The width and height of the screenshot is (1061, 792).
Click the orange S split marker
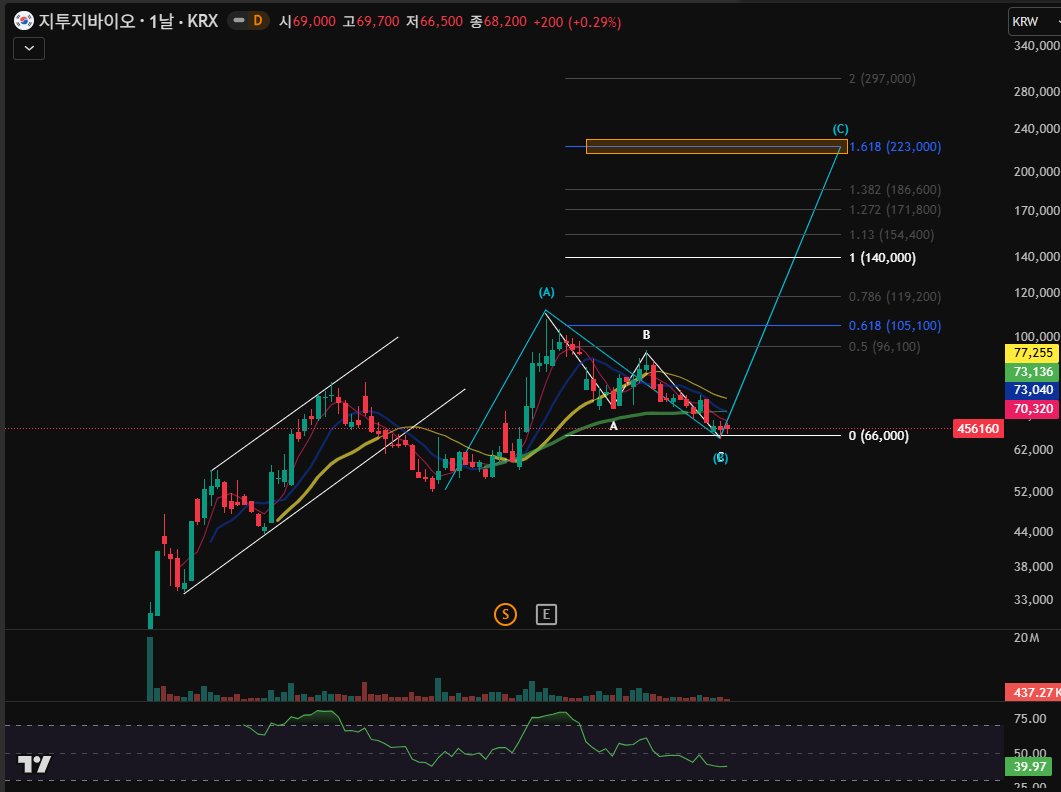tap(505, 615)
